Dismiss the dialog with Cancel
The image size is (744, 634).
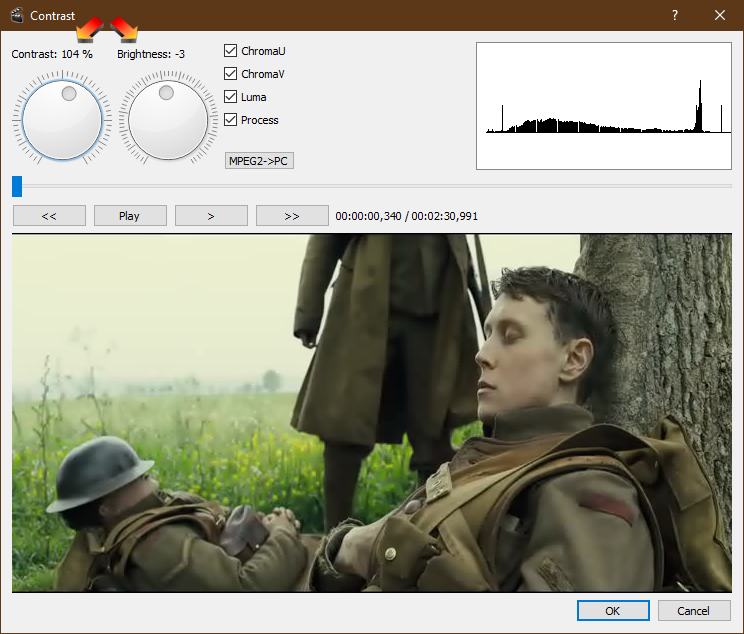click(694, 610)
